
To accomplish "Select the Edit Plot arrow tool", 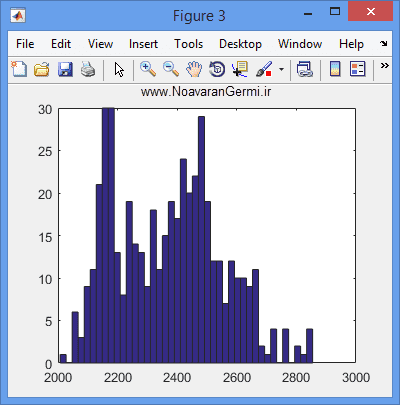I will (119, 70).
